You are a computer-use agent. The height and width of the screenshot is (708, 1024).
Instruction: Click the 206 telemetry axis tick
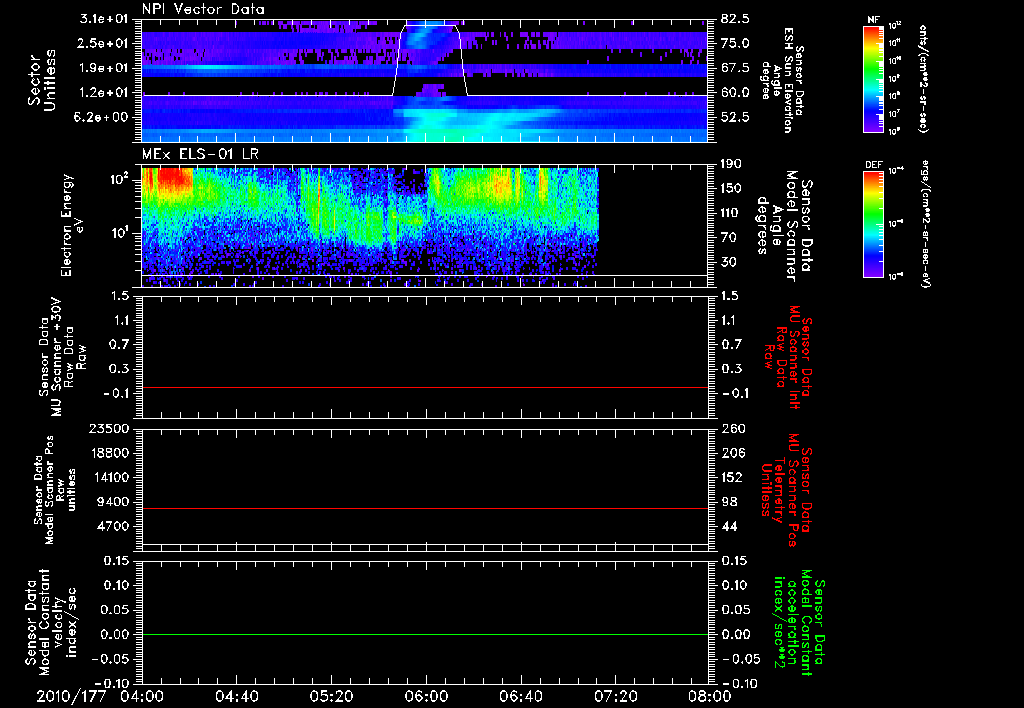[x=732, y=453]
